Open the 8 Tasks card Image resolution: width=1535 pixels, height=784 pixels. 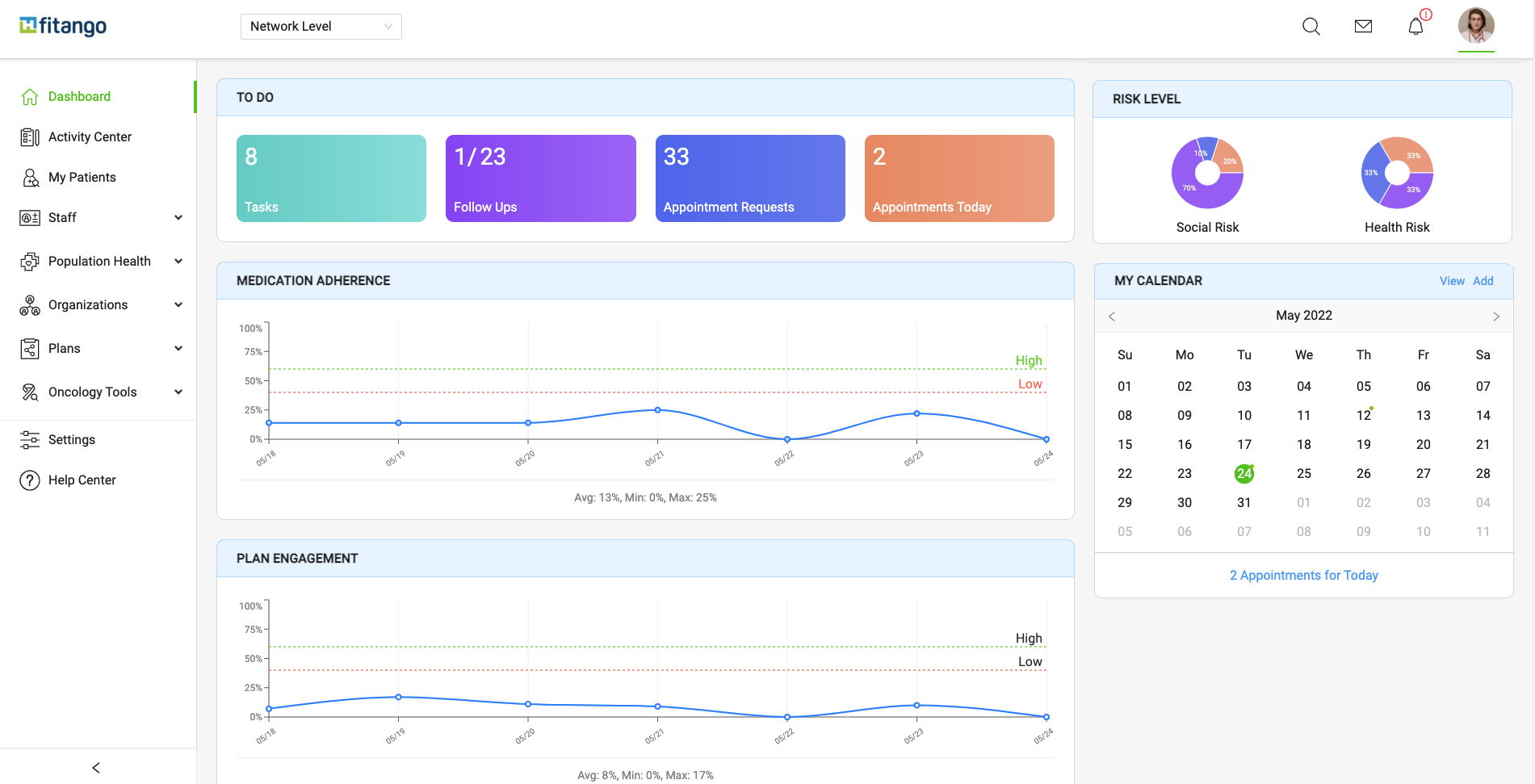pos(331,178)
